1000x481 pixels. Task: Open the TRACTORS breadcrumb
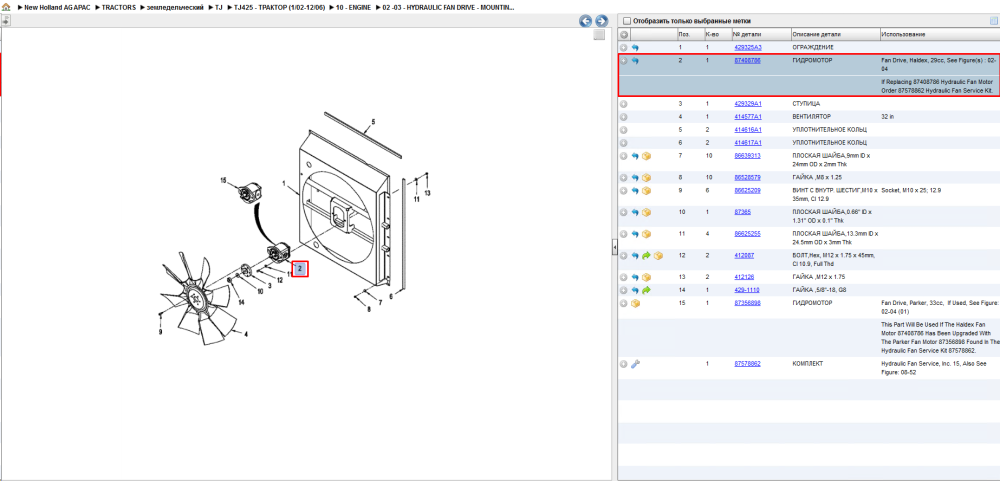(119, 7)
